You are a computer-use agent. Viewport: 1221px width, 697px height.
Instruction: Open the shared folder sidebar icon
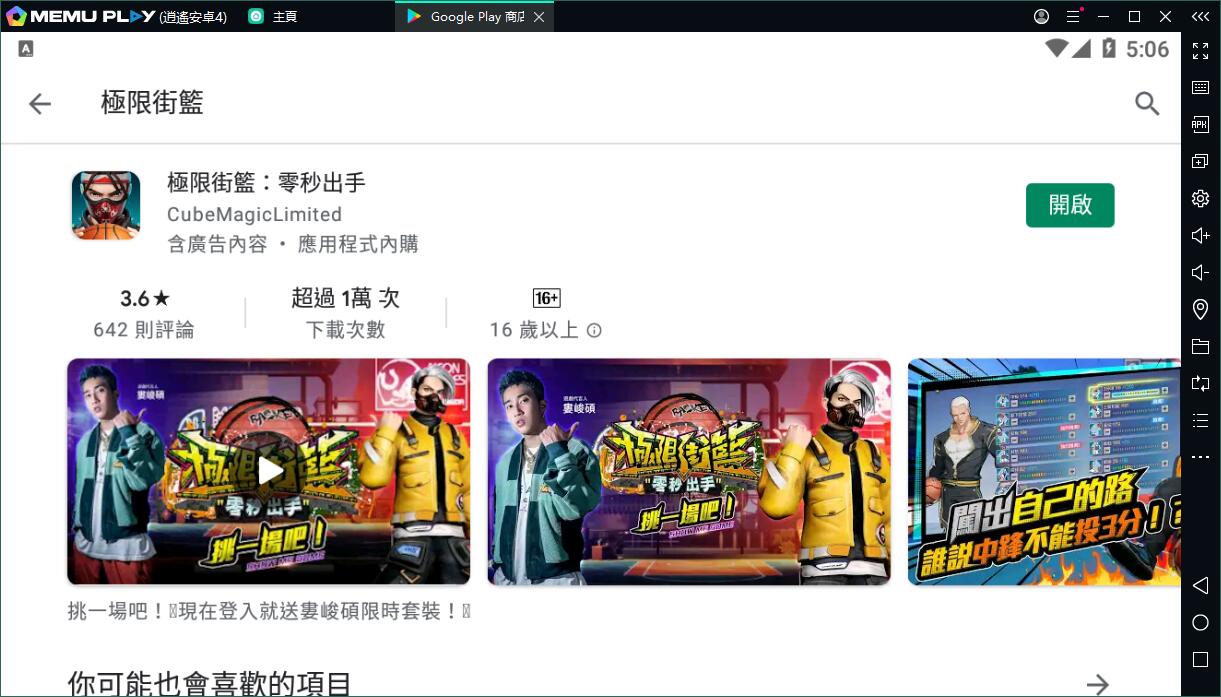[1200, 347]
